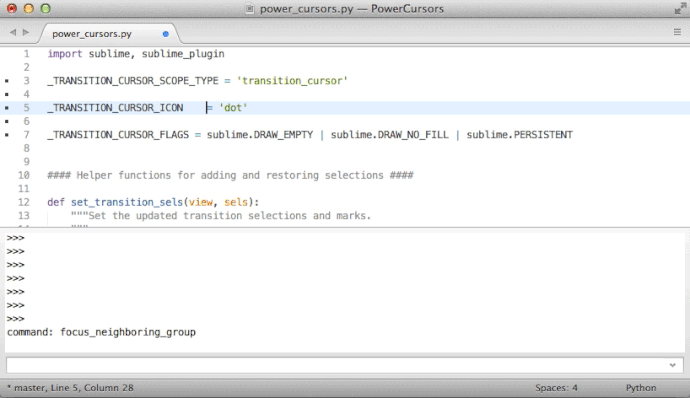Click the back tab navigation arrow
The image size is (690, 398).
coord(13,32)
